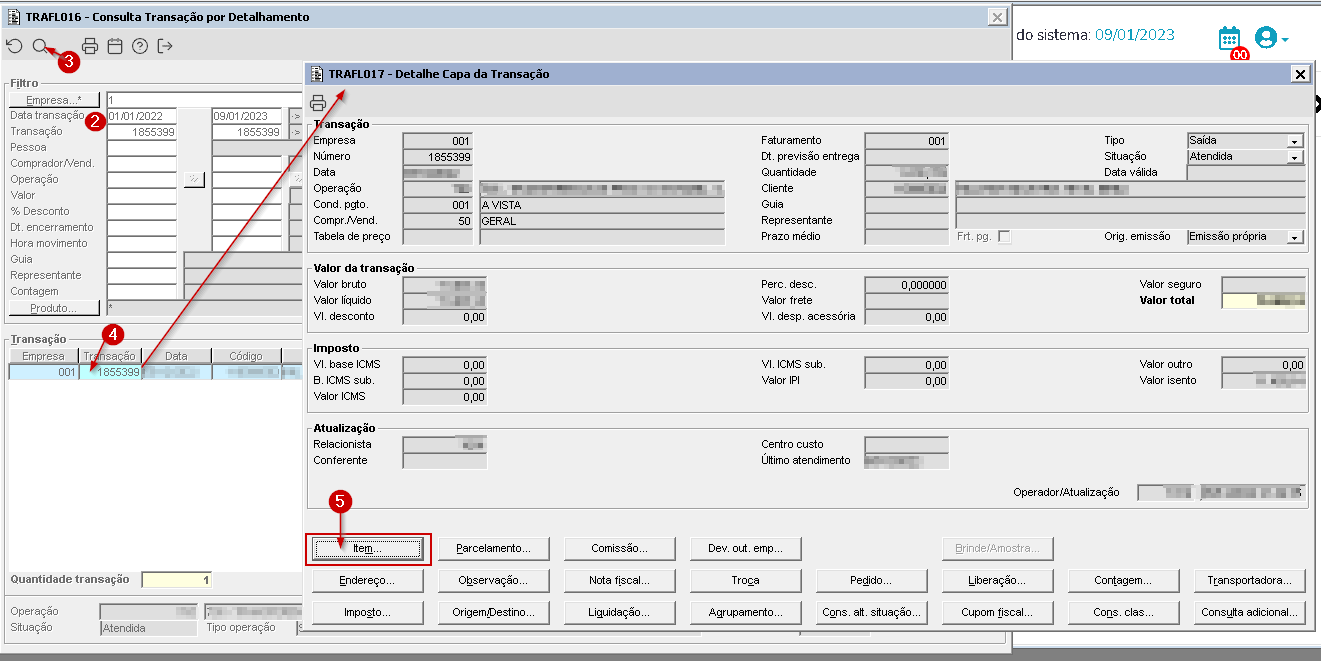Screen dimensions: 1321x661
Task: Click the Liquidação... button
Action: click(620, 612)
